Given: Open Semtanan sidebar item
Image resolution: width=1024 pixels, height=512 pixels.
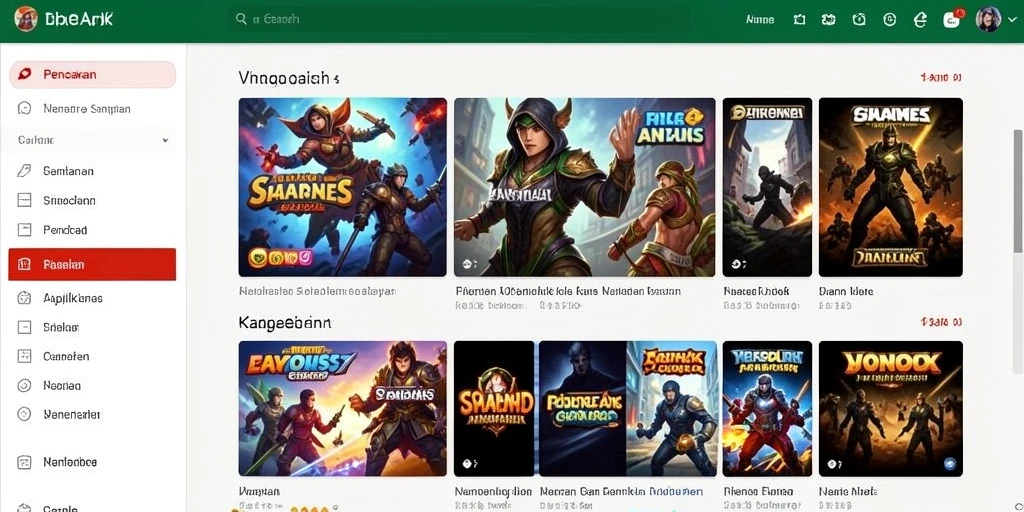Looking at the screenshot, I should click(68, 171).
